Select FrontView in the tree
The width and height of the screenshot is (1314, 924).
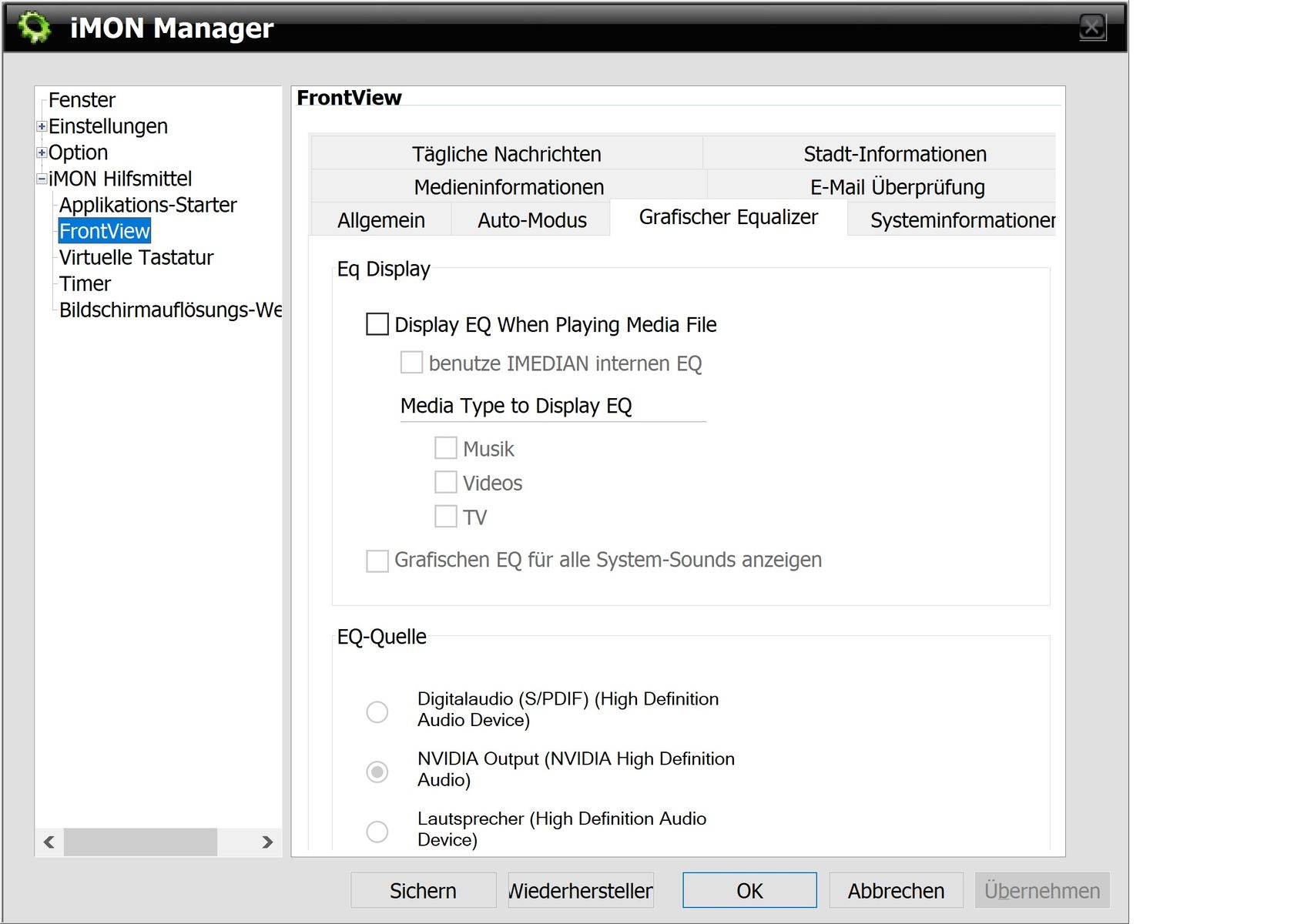coord(105,231)
